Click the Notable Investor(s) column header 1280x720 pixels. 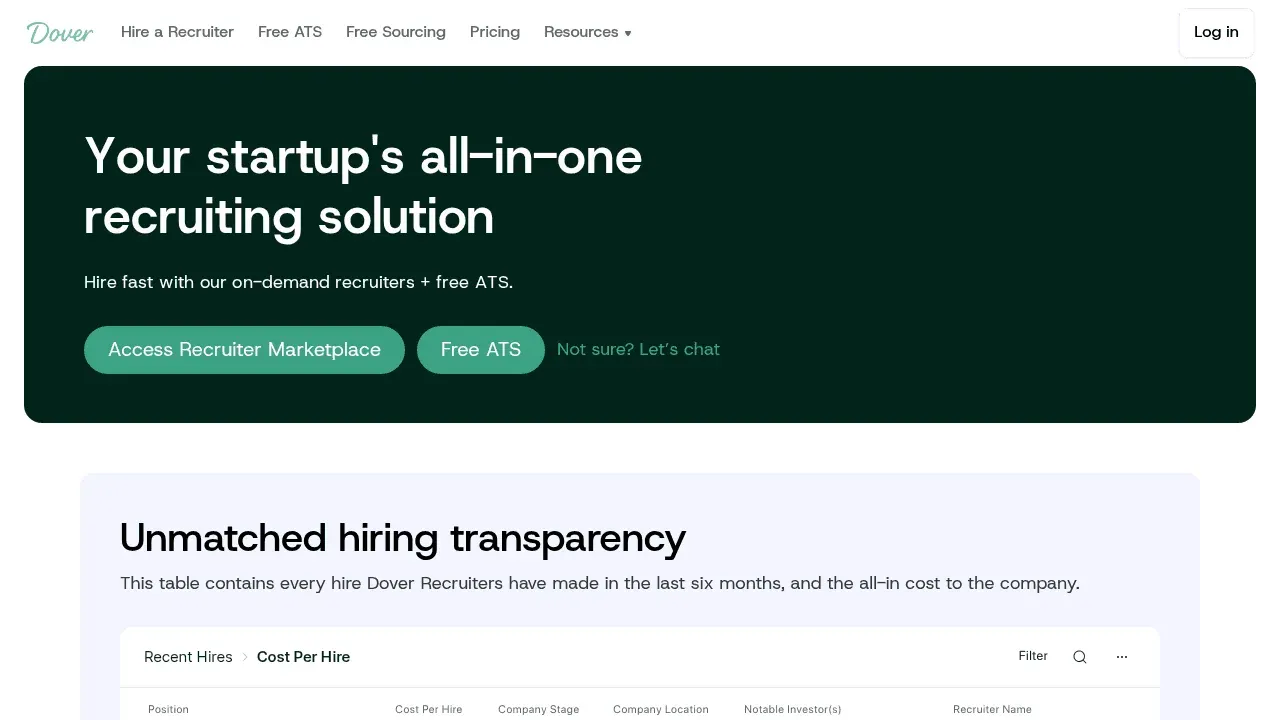(x=793, y=709)
